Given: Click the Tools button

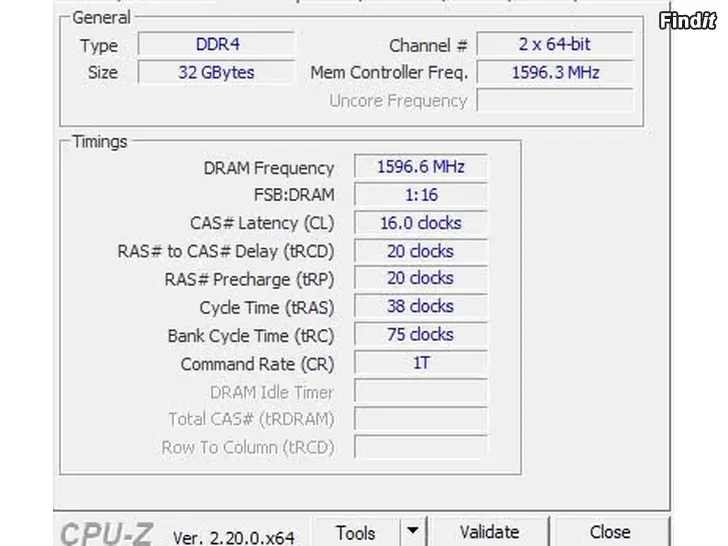Looking at the screenshot, I should click(x=355, y=532).
